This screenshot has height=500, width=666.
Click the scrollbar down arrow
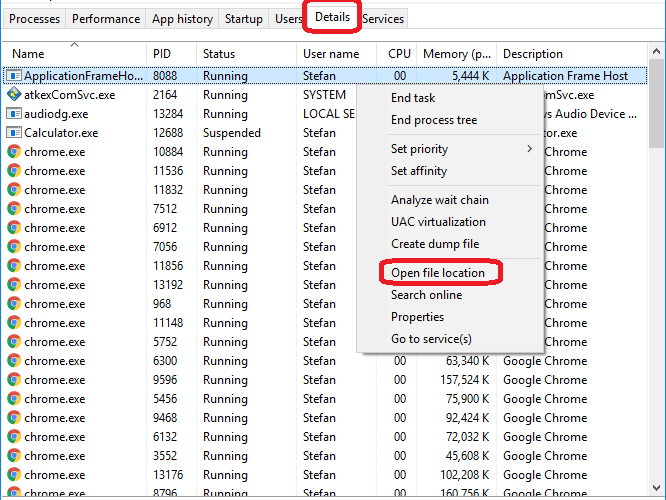click(x=656, y=488)
